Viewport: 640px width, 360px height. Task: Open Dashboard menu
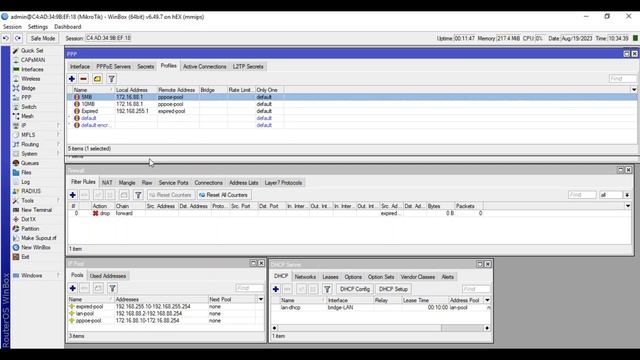pos(67,27)
